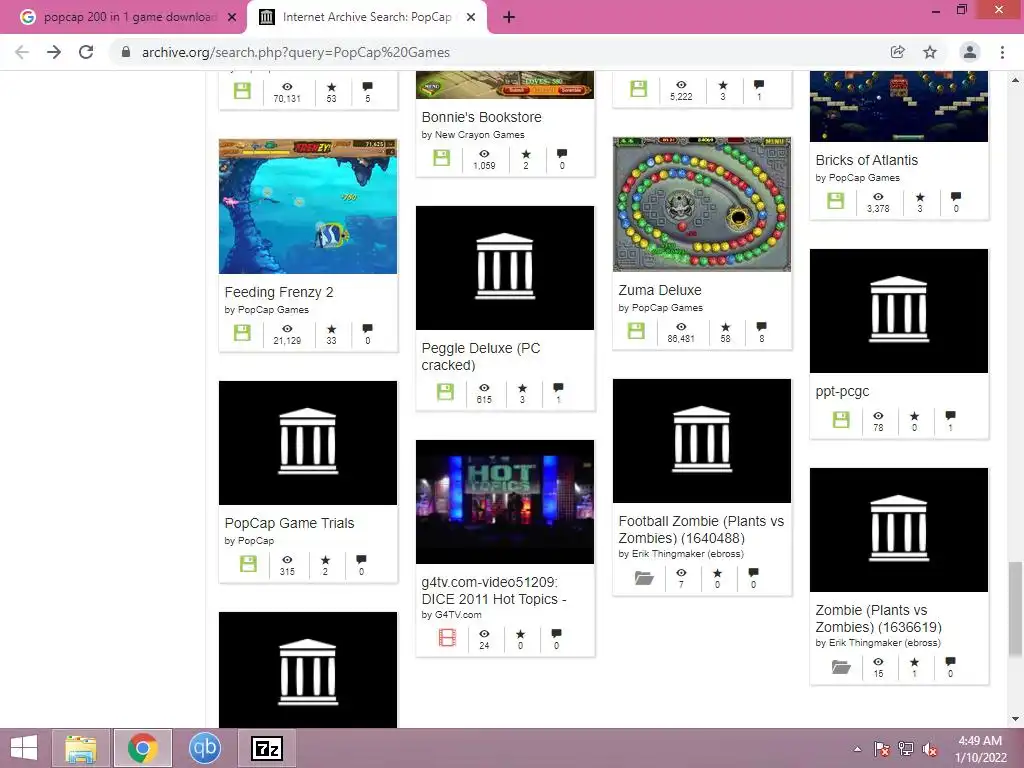Select the Internet Archive Search: PopCap tab
The height and width of the screenshot is (768, 1024).
(x=367, y=17)
